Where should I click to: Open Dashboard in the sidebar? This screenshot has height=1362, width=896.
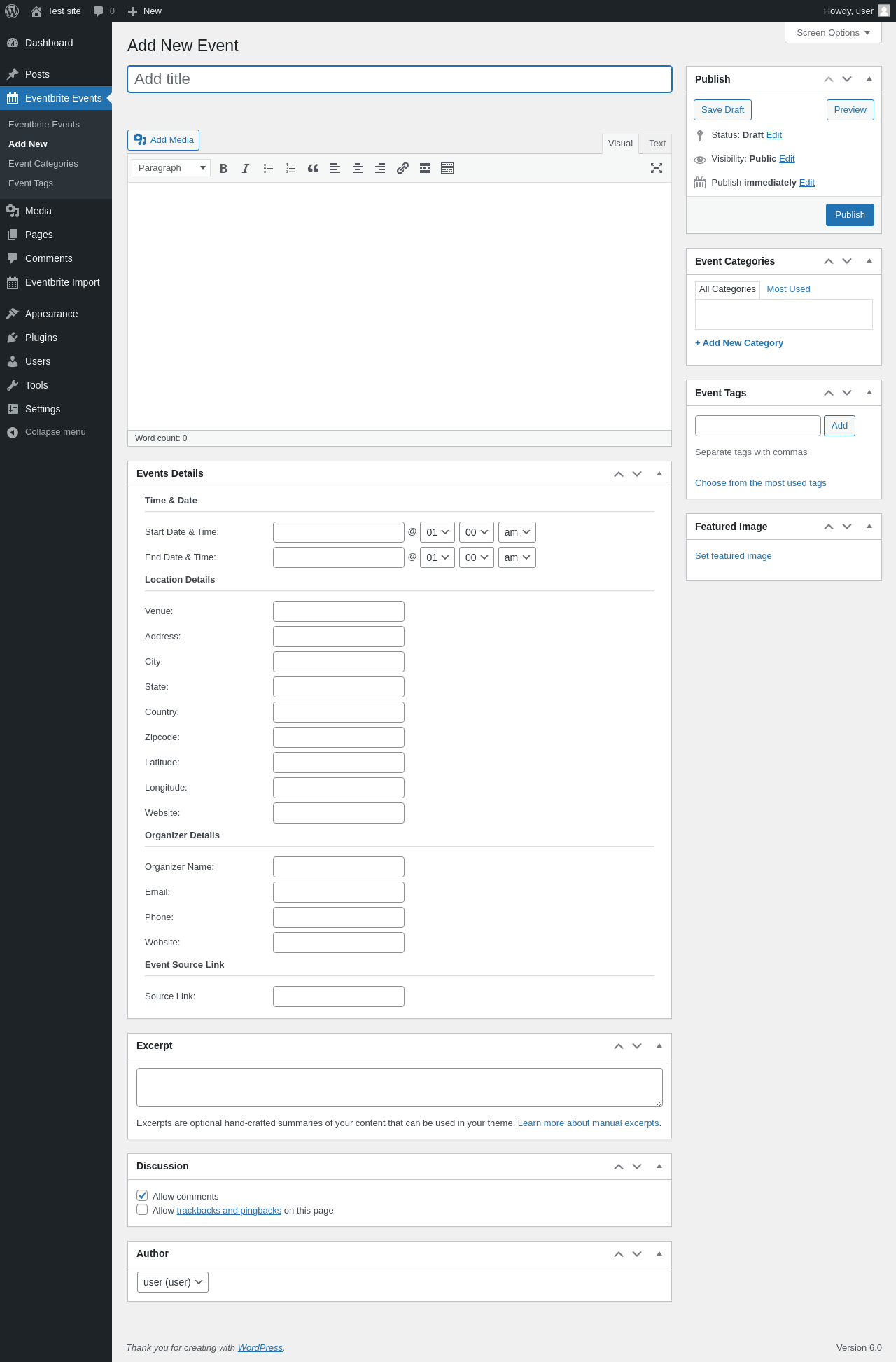(56, 43)
